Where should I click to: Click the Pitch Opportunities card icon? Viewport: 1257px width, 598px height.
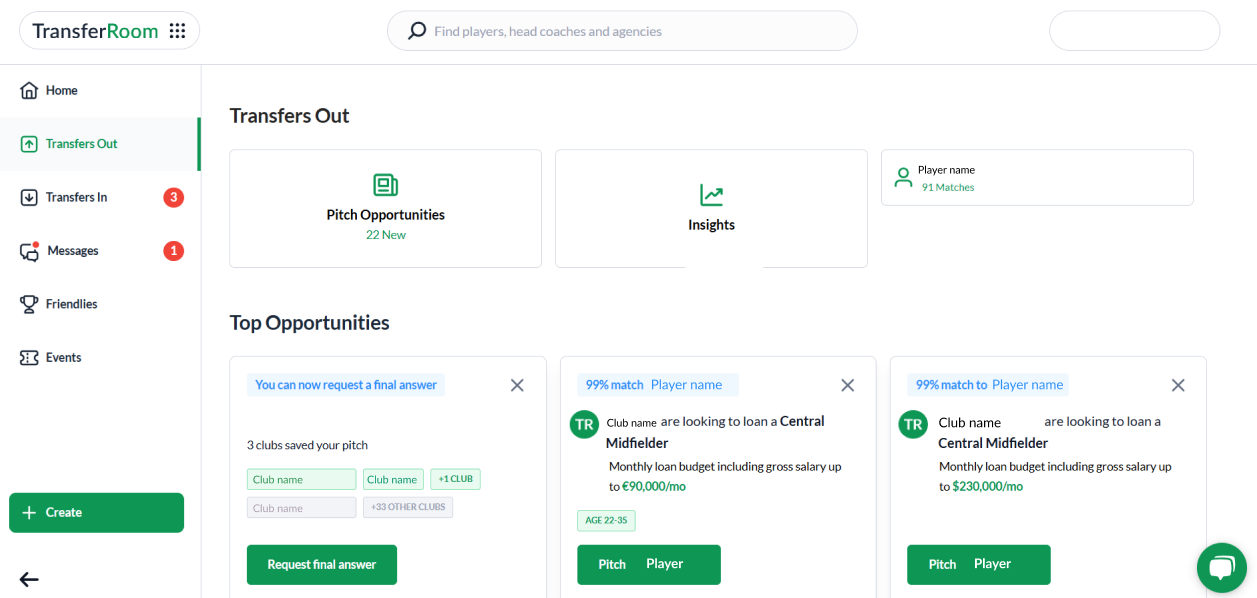point(385,185)
